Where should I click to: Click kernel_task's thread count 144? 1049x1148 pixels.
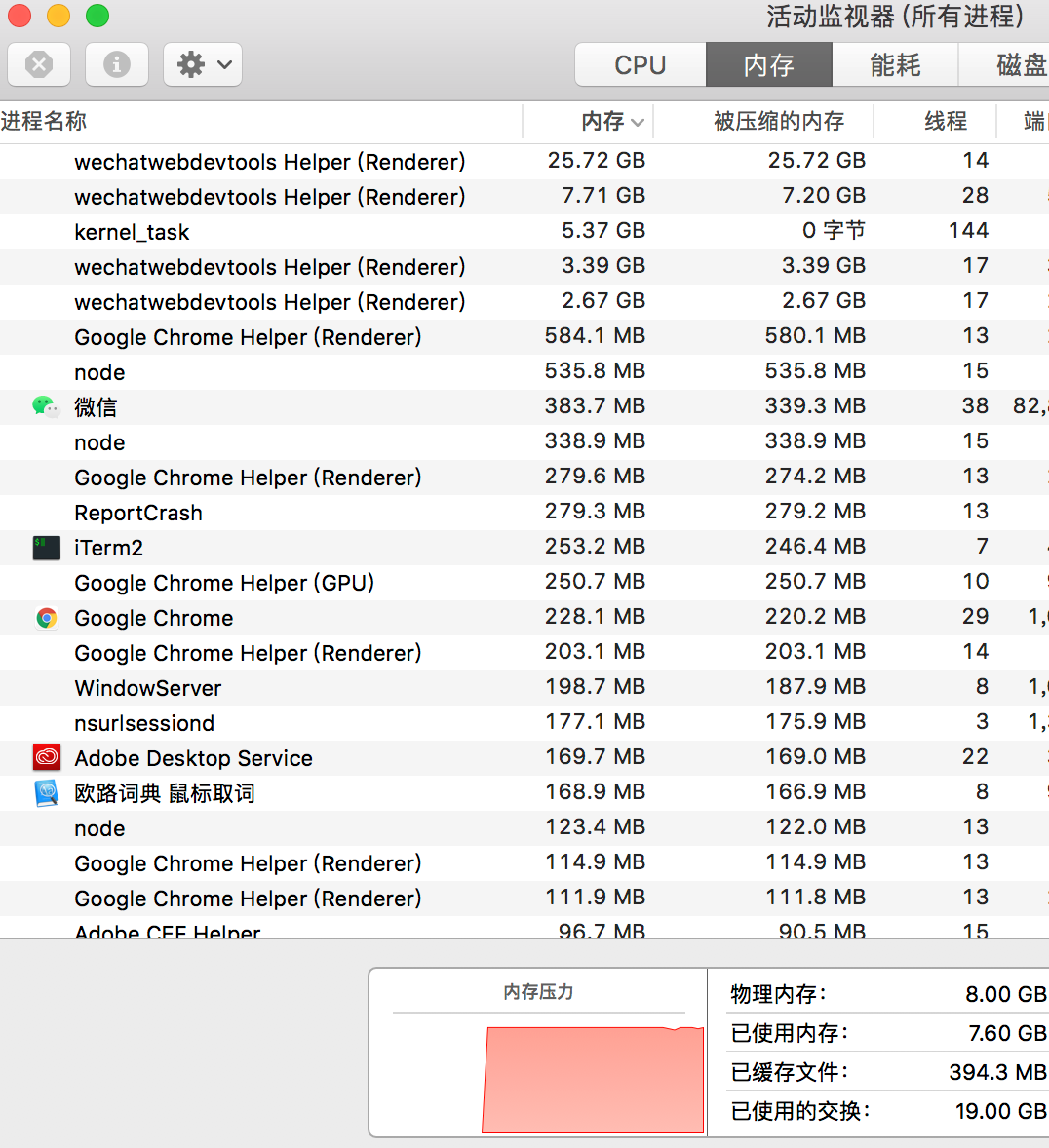click(x=968, y=231)
